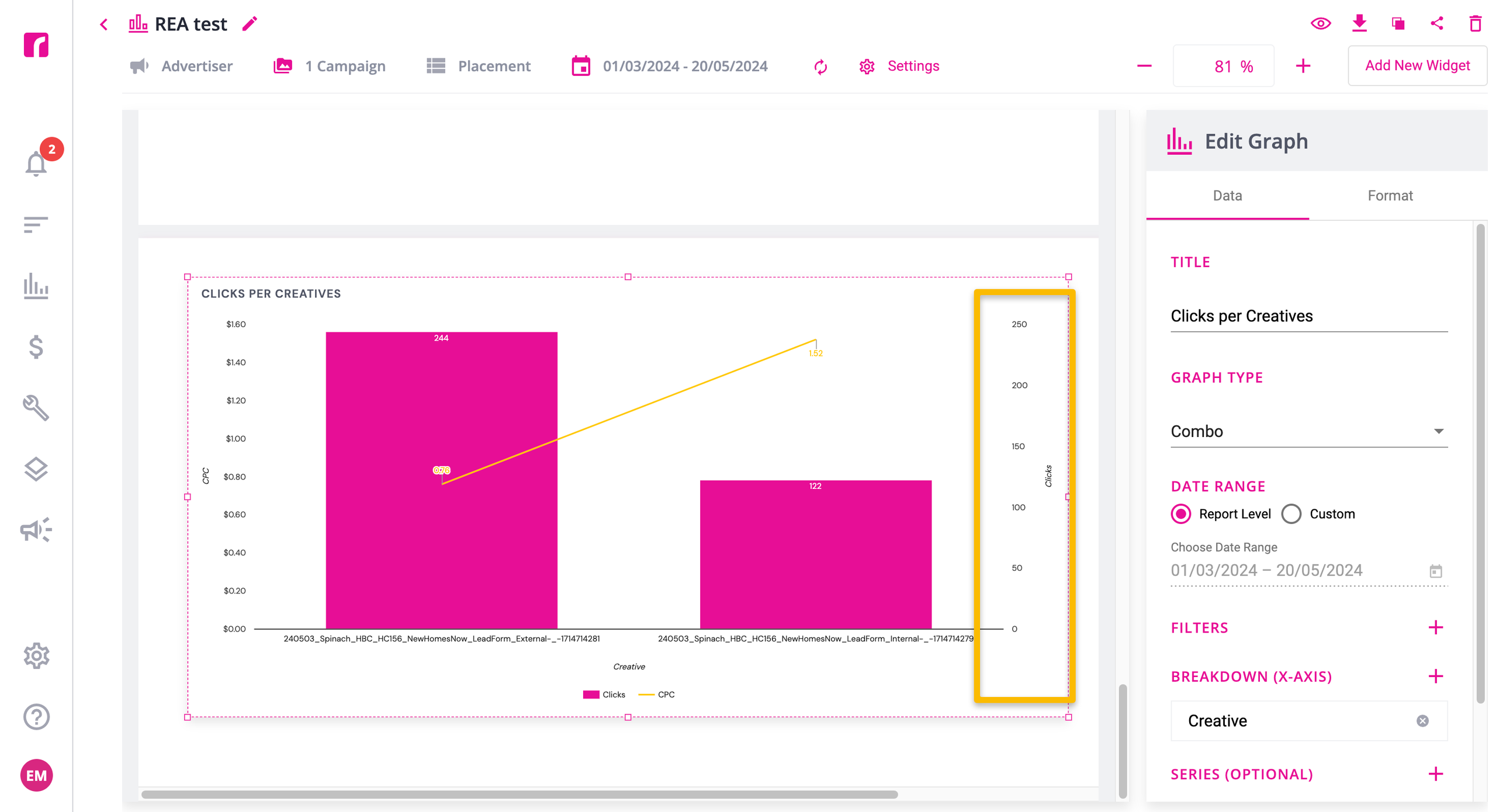Select the Report Level radio button
Viewport: 1496px width, 812px height.
tap(1181, 514)
